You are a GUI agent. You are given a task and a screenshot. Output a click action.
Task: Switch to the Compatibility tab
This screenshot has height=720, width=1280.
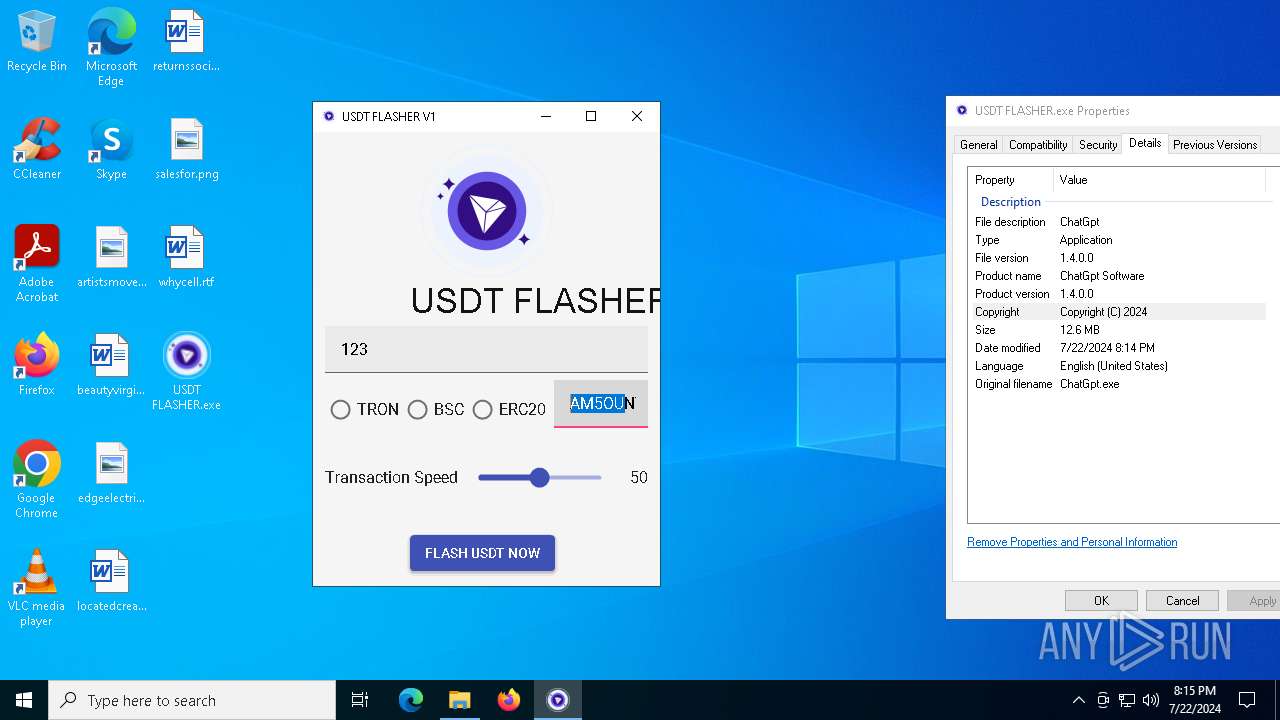pyautogui.click(x=1038, y=145)
